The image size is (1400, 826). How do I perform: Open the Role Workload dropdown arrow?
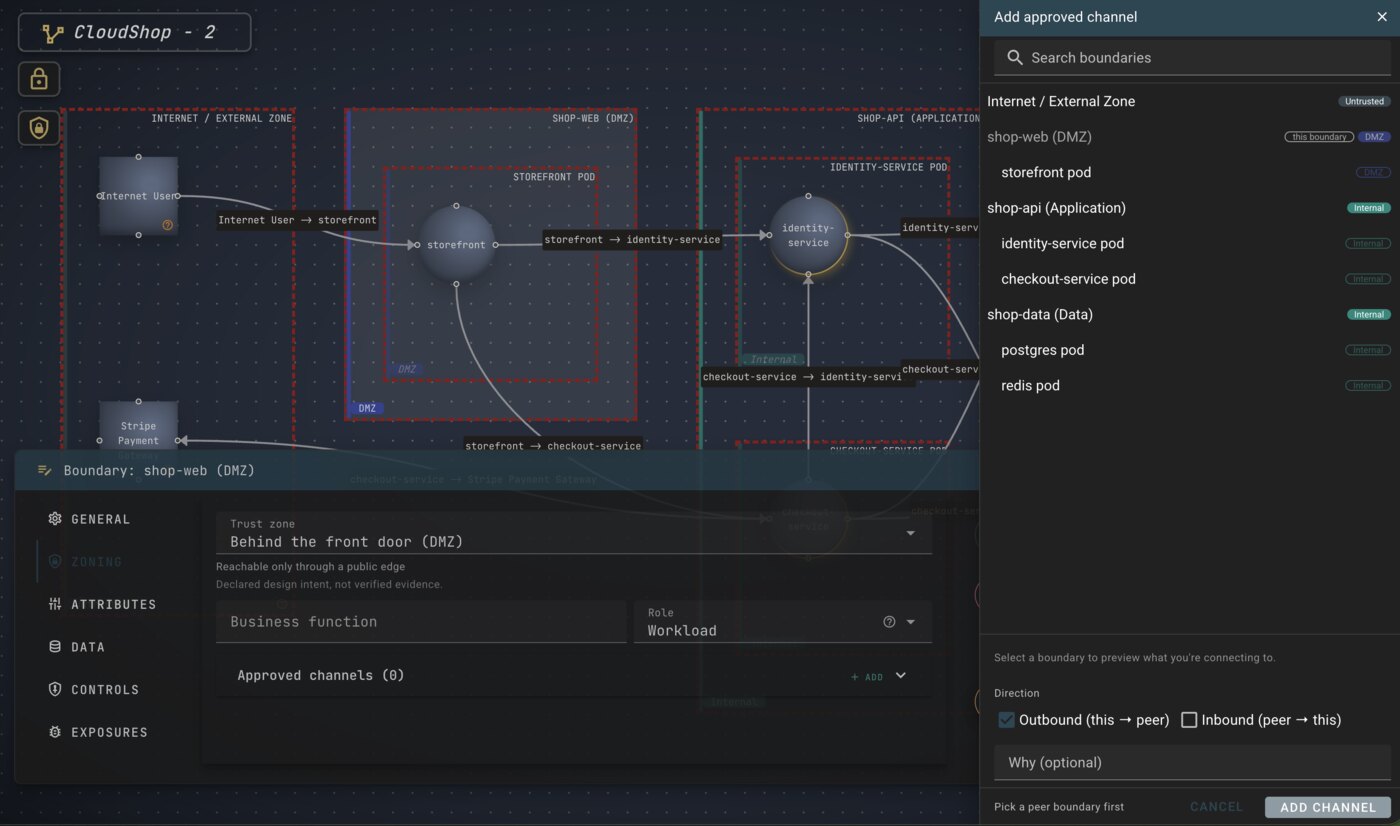point(911,622)
